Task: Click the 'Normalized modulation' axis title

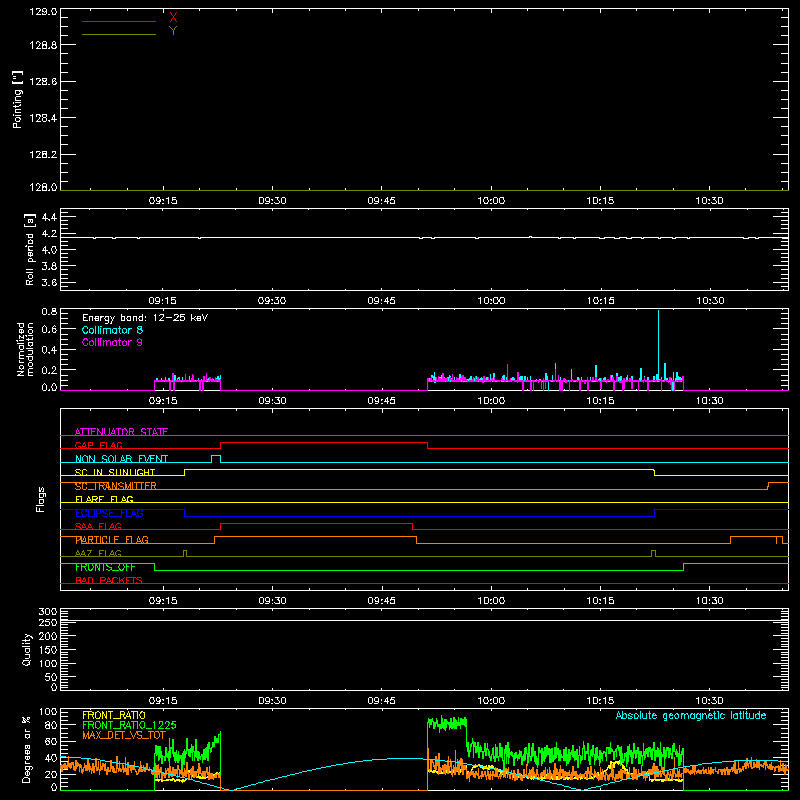Action: point(25,349)
